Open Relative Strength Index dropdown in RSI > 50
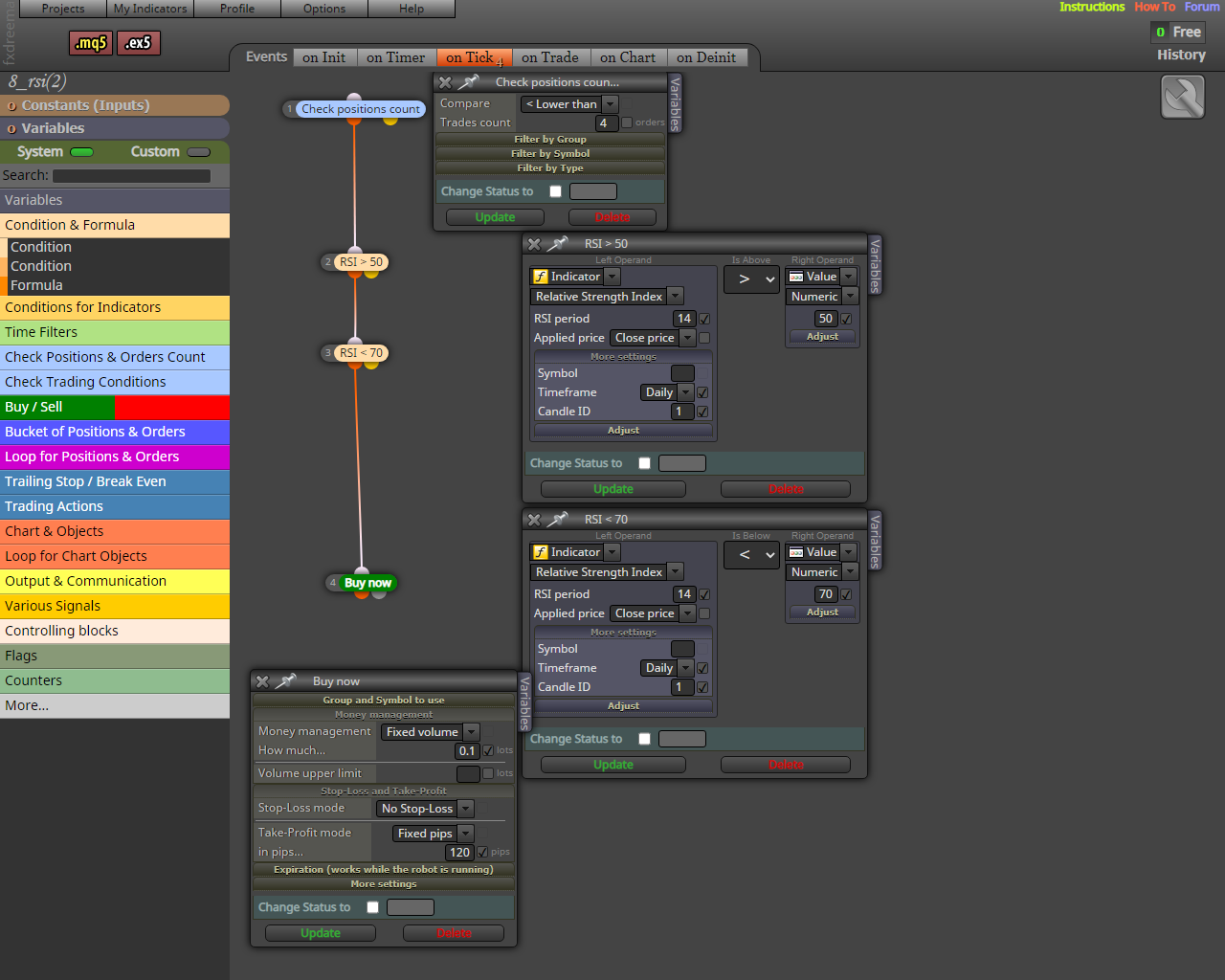The width and height of the screenshot is (1225, 980). pos(607,297)
